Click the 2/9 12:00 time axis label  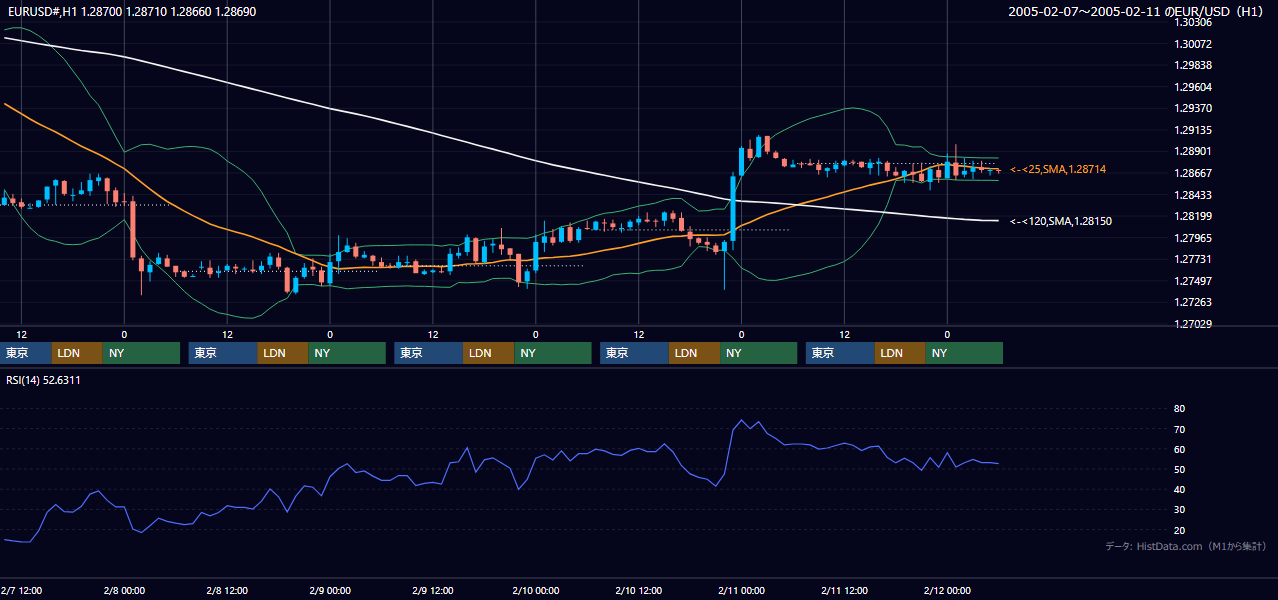pyautogui.click(x=433, y=590)
